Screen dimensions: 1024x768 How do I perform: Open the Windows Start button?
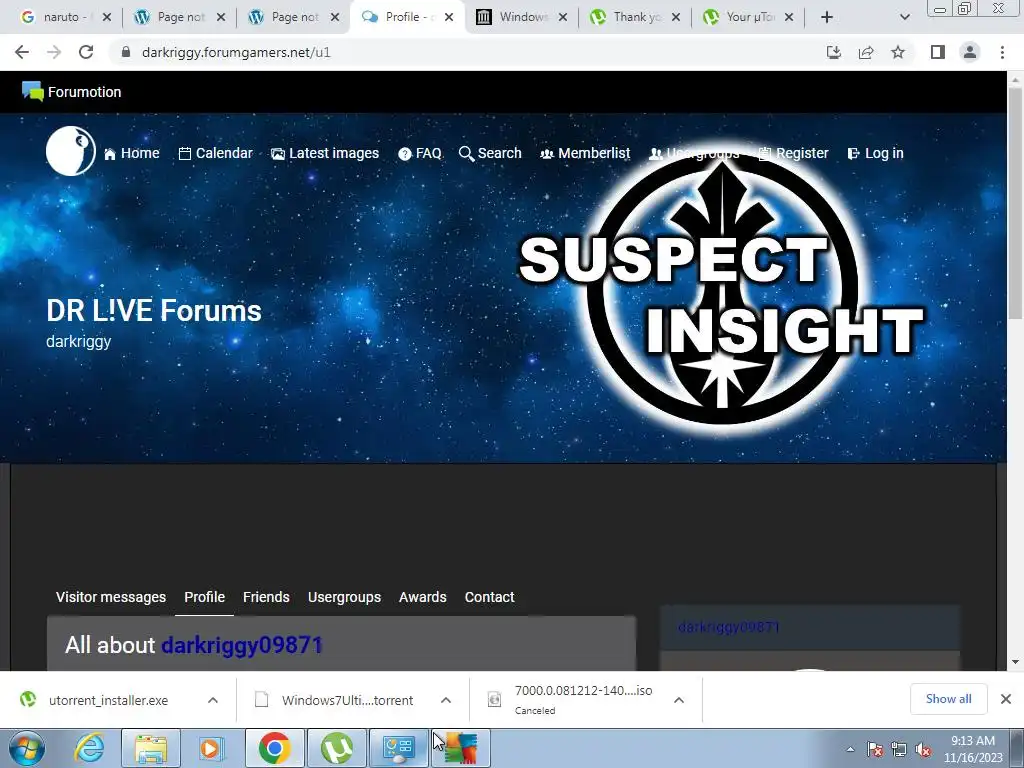point(27,748)
